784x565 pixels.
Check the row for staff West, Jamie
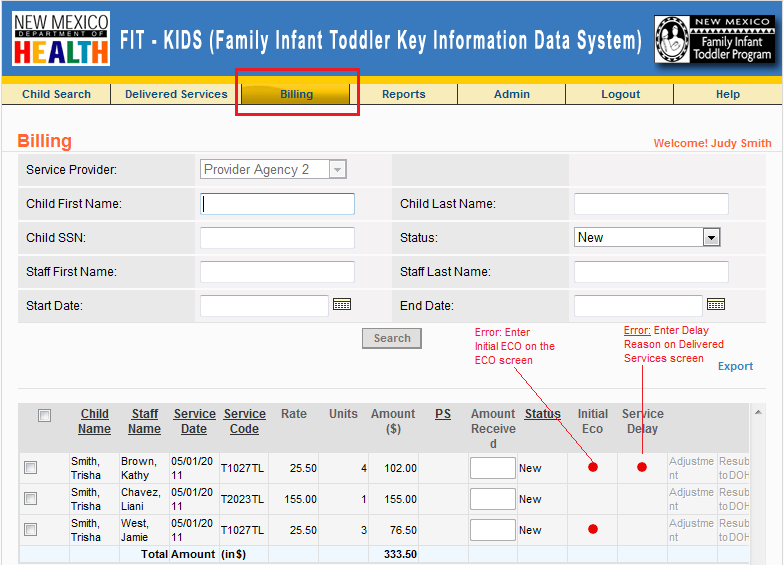[x=30, y=530]
